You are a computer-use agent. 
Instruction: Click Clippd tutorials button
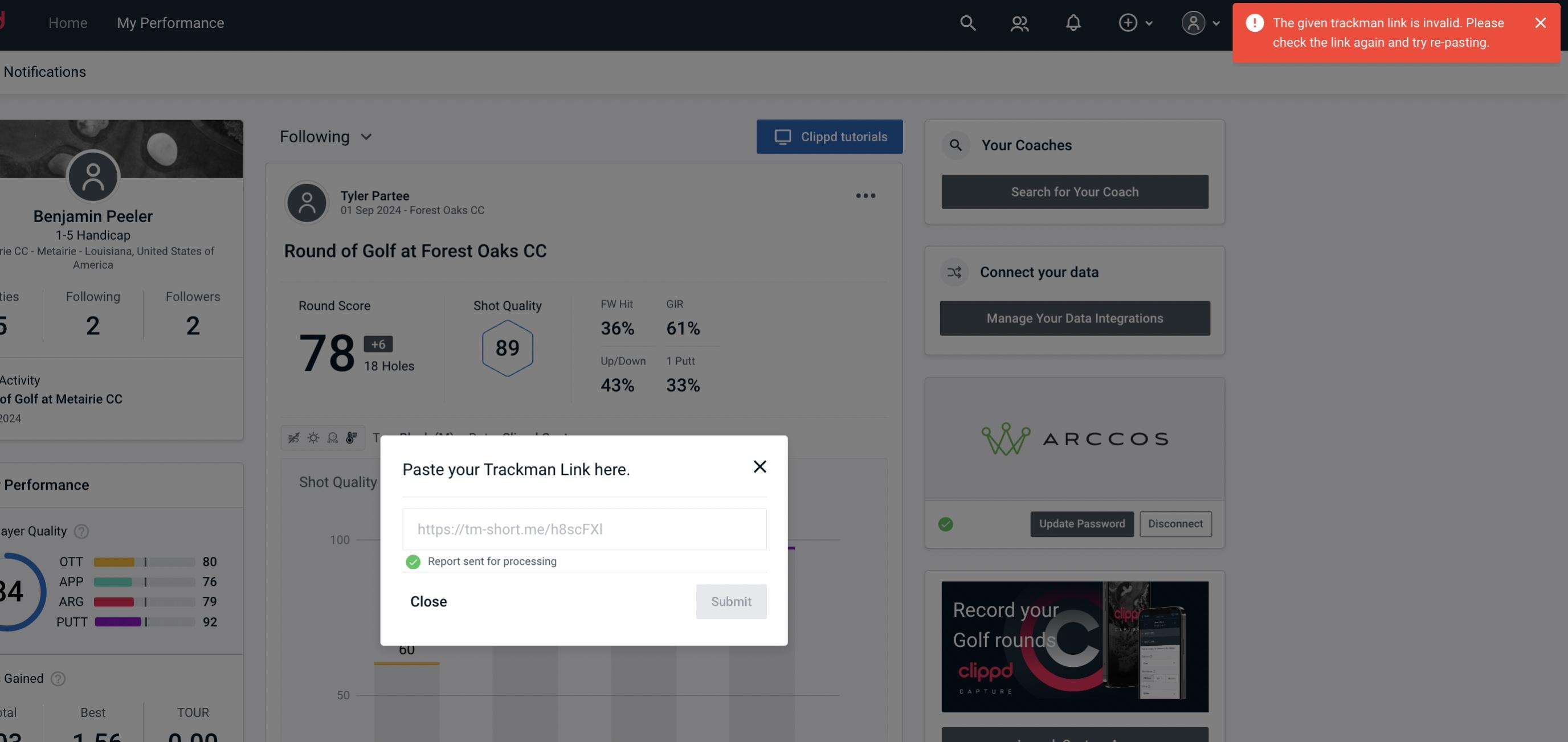pos(830,136)
